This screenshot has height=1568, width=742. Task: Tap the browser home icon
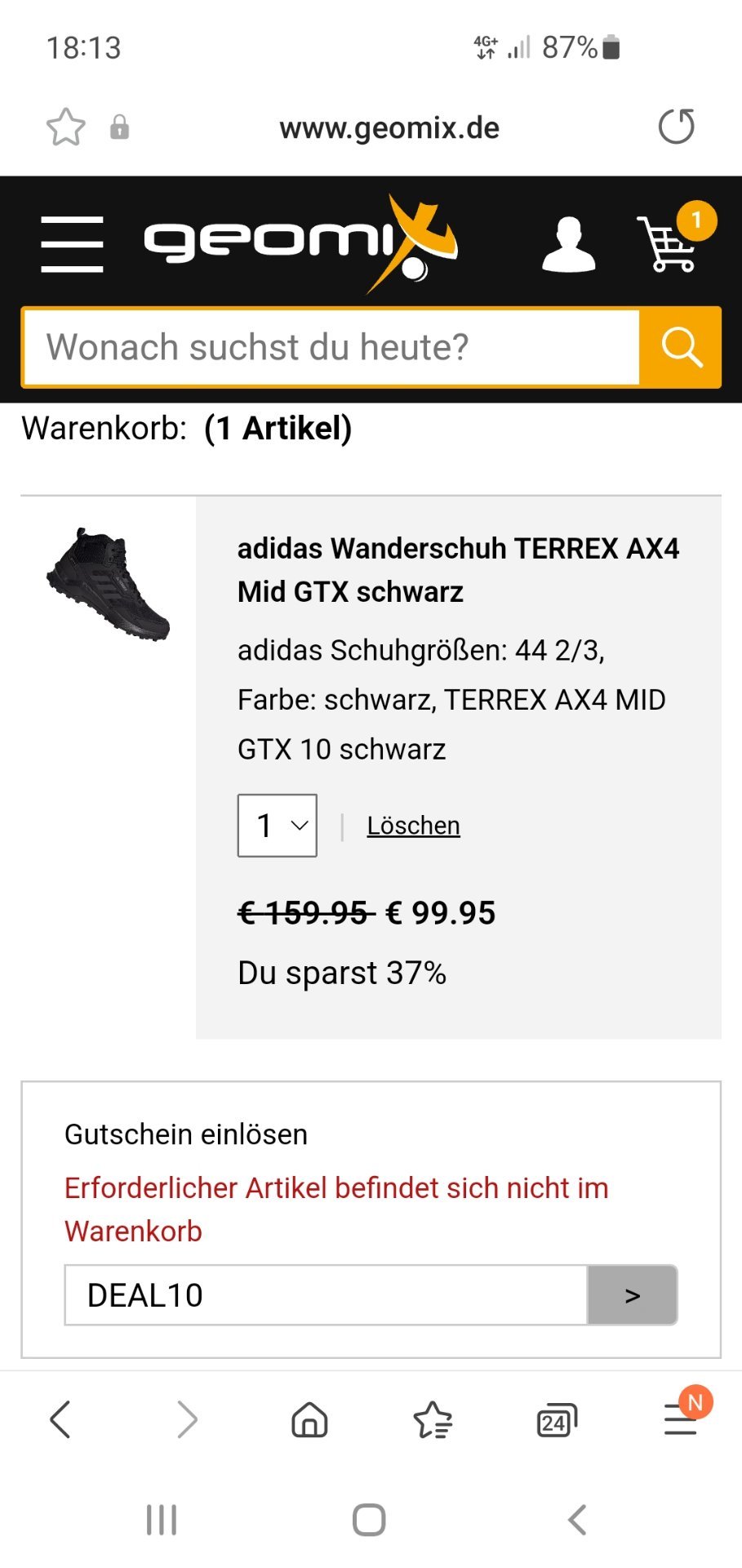[x=309, y=1419]
